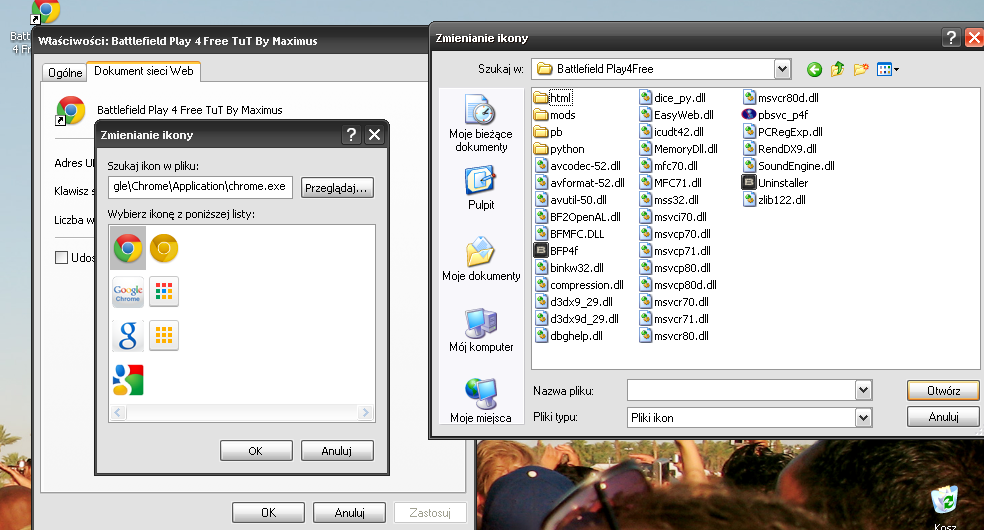Choose the blue Google 'g' icon
Screen dimensions: 984x530
[128, 336]
